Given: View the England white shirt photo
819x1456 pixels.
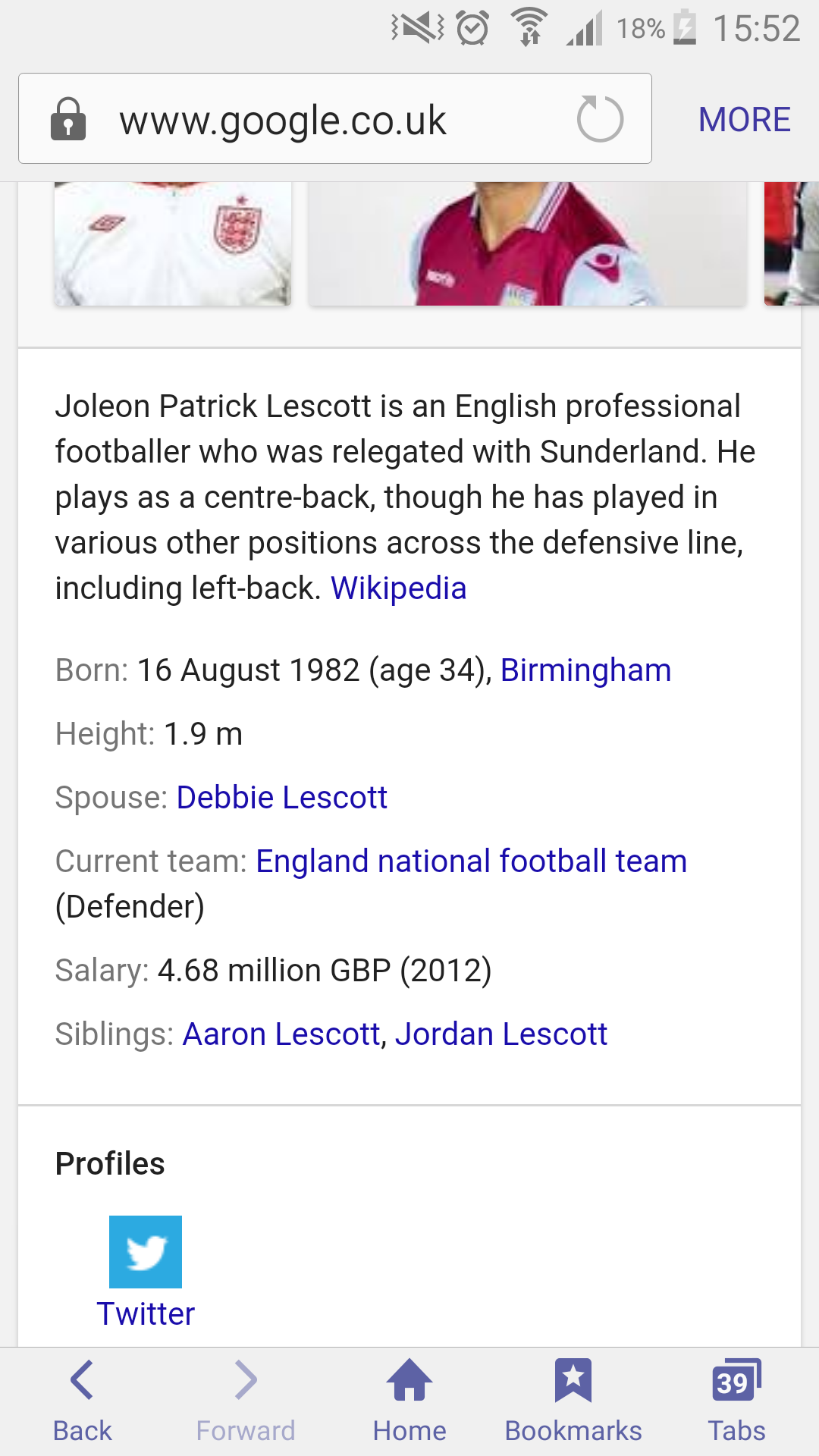Looking at the screenshot, I should 173,243.
